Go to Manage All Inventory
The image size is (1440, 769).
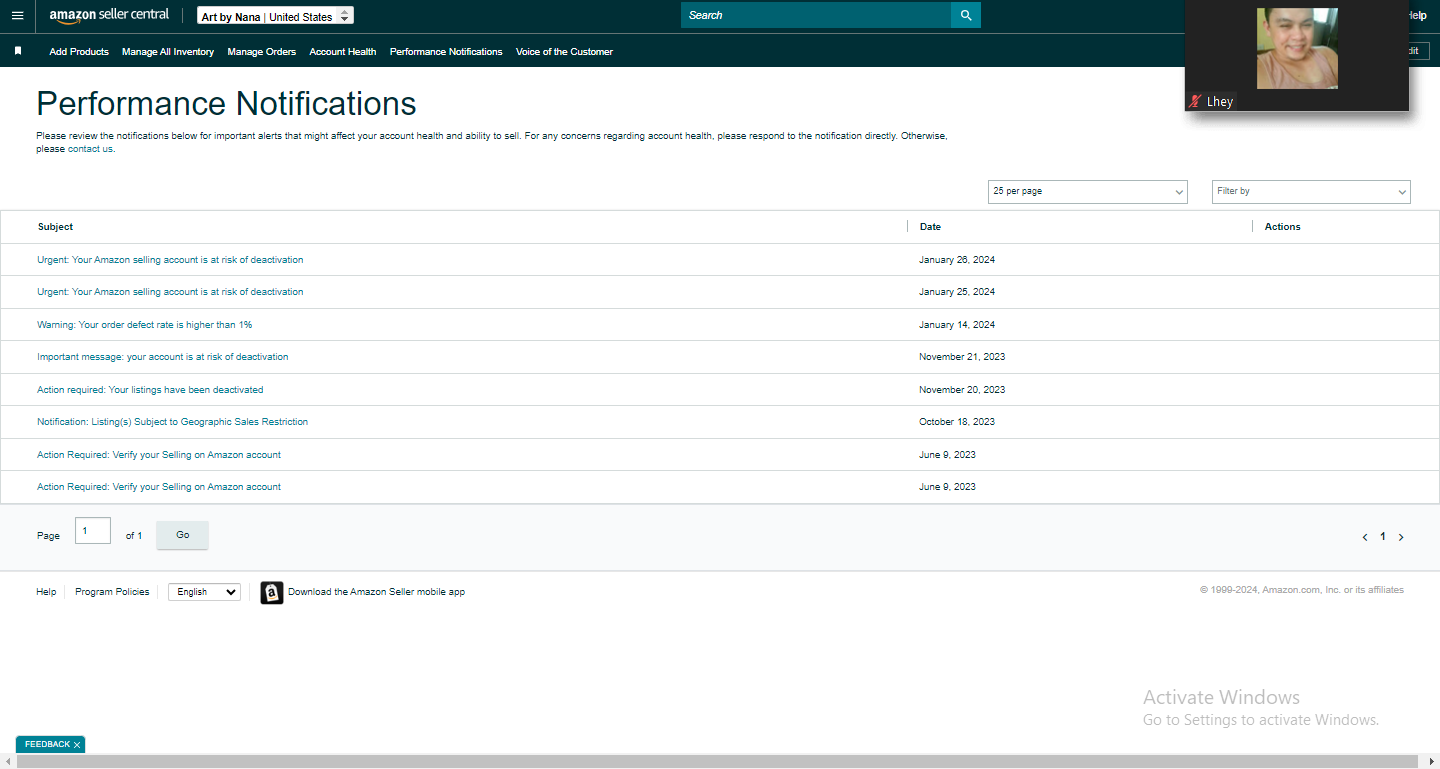(x=168, y=52)
